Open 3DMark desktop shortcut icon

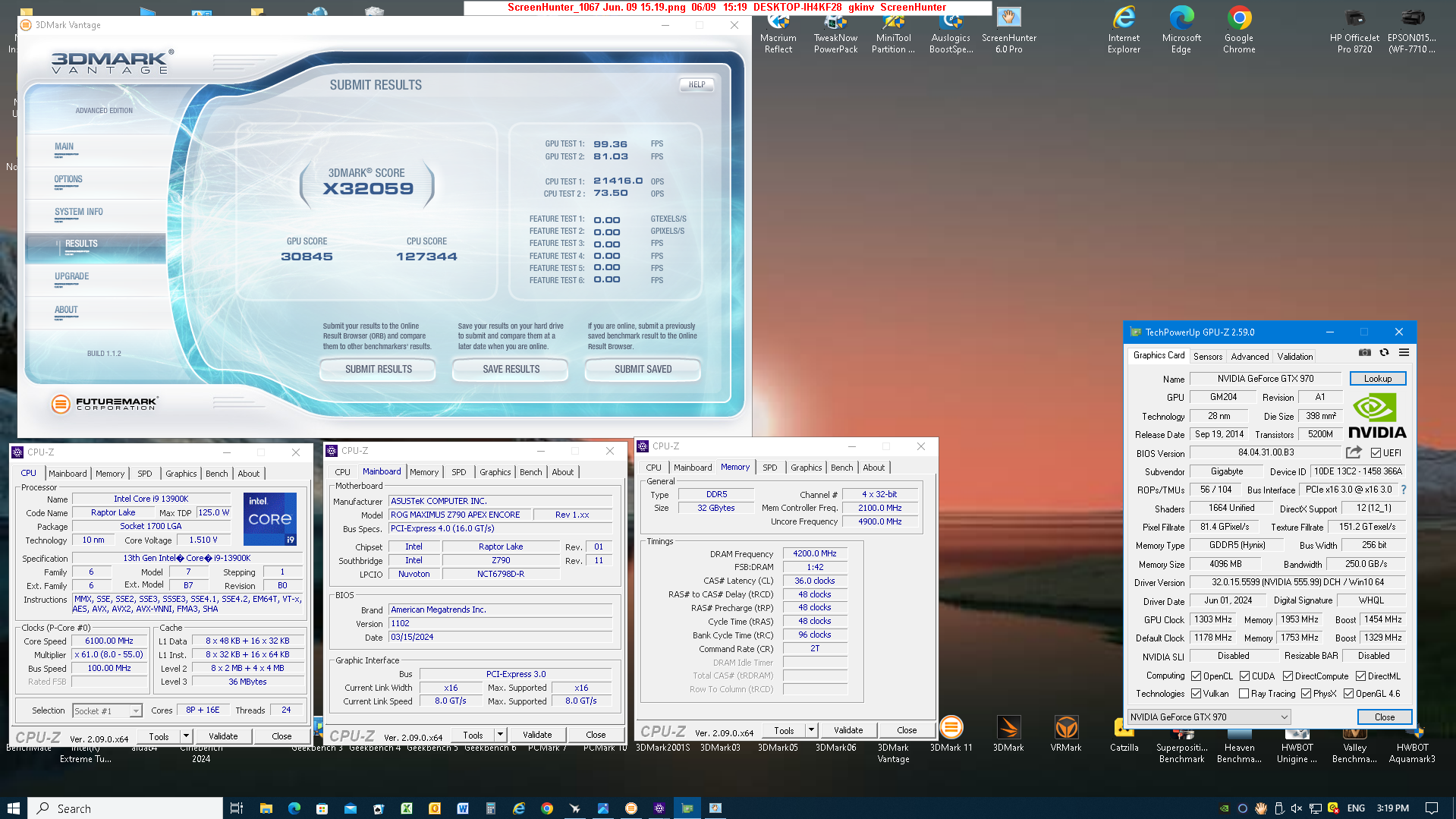(1008, 734)
